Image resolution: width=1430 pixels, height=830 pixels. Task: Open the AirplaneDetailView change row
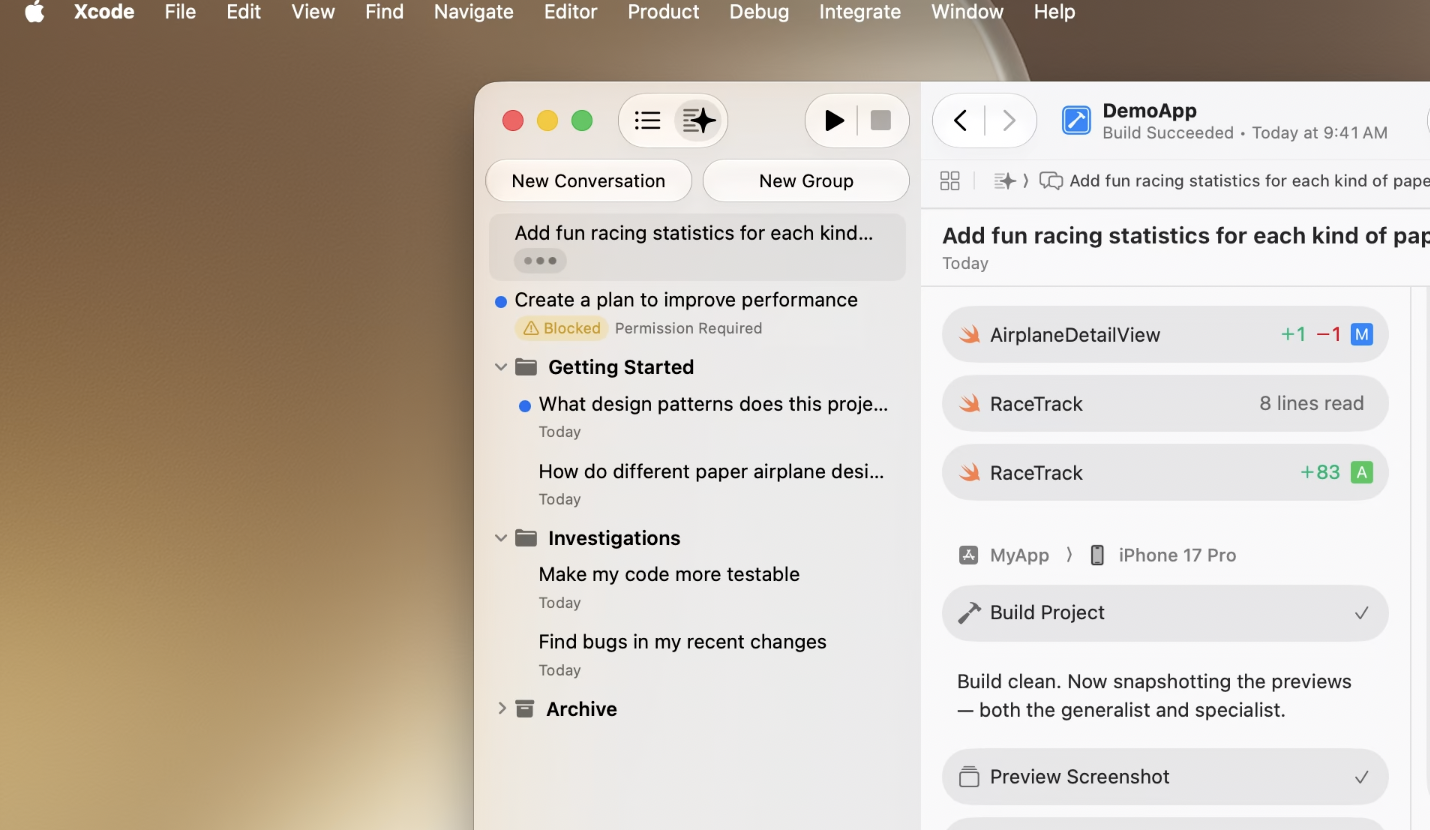point(1165,335)
